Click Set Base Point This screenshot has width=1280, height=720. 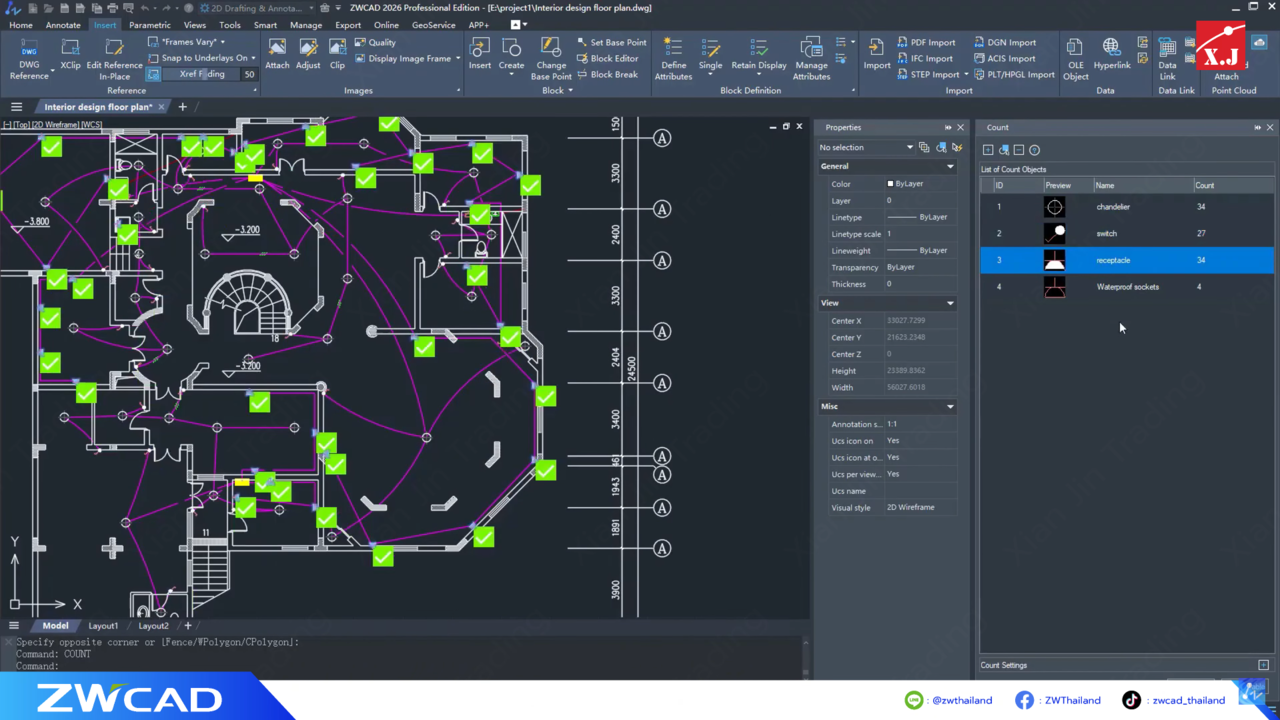pyautogui.click(x=611, y=42)
